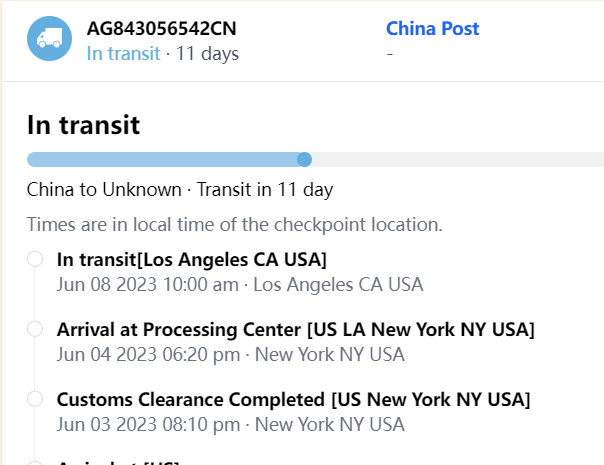
Task: Click the China to Unknown route text
Action: (x=104, y=190)
